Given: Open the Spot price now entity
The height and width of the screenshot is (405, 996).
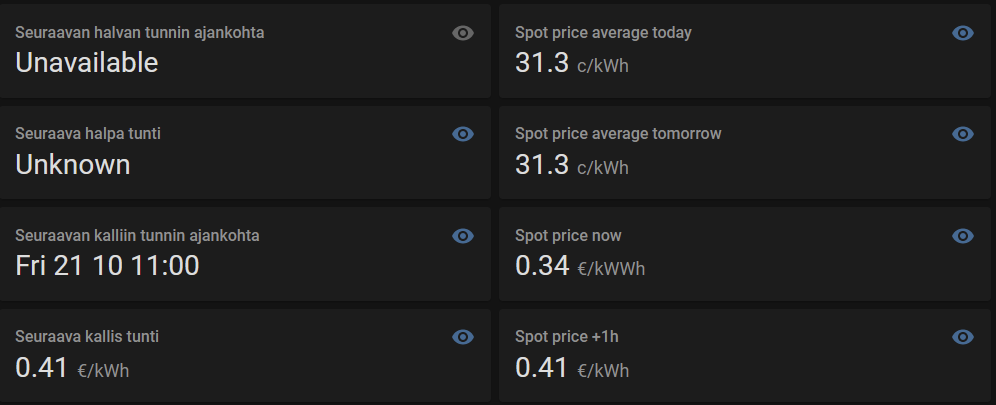Looking at the screenshot, I should (568, 236).
